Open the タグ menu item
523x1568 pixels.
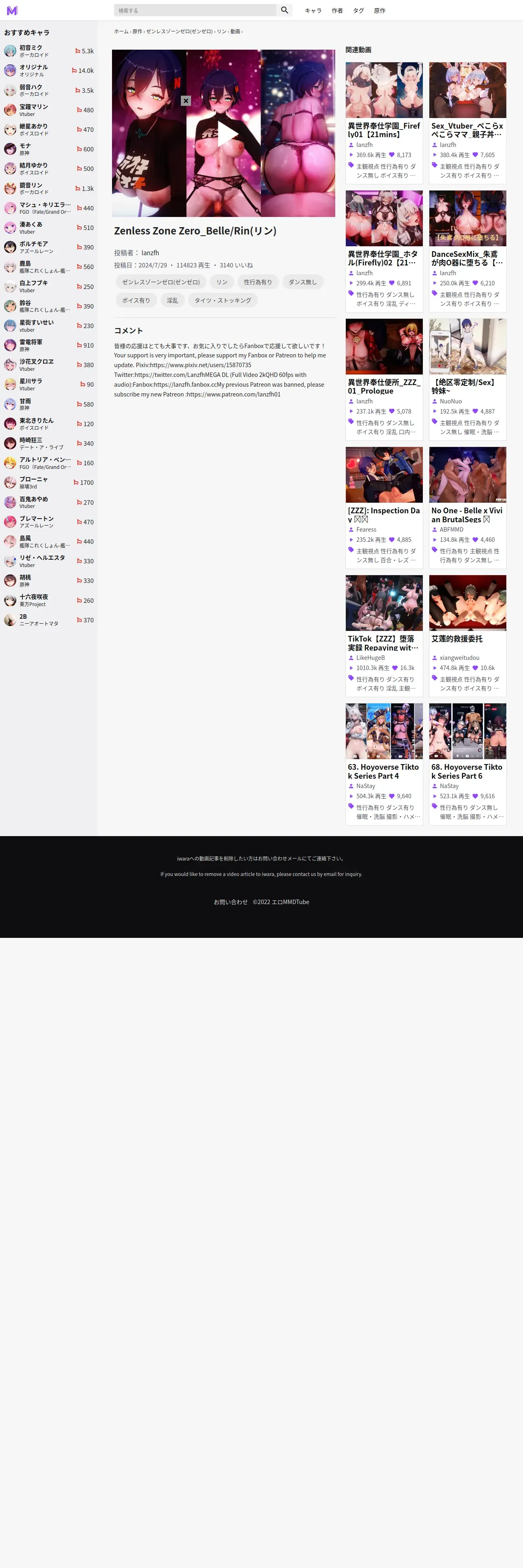point(358,10)
